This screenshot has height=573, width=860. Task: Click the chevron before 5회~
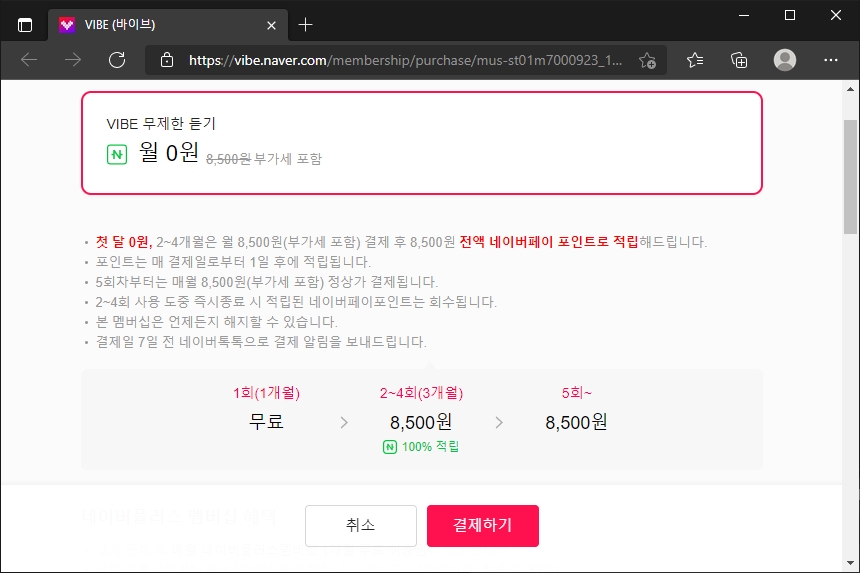tap(499, 422)
